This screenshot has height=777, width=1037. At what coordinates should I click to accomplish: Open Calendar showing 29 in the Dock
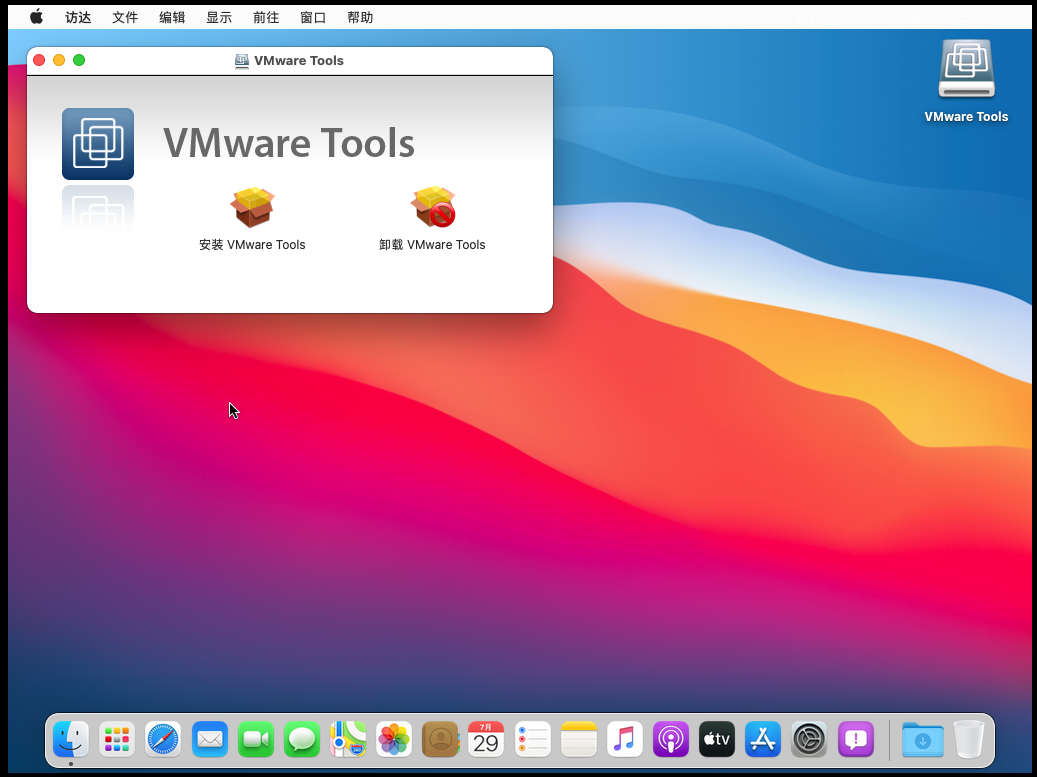click(x=486, y=739)
